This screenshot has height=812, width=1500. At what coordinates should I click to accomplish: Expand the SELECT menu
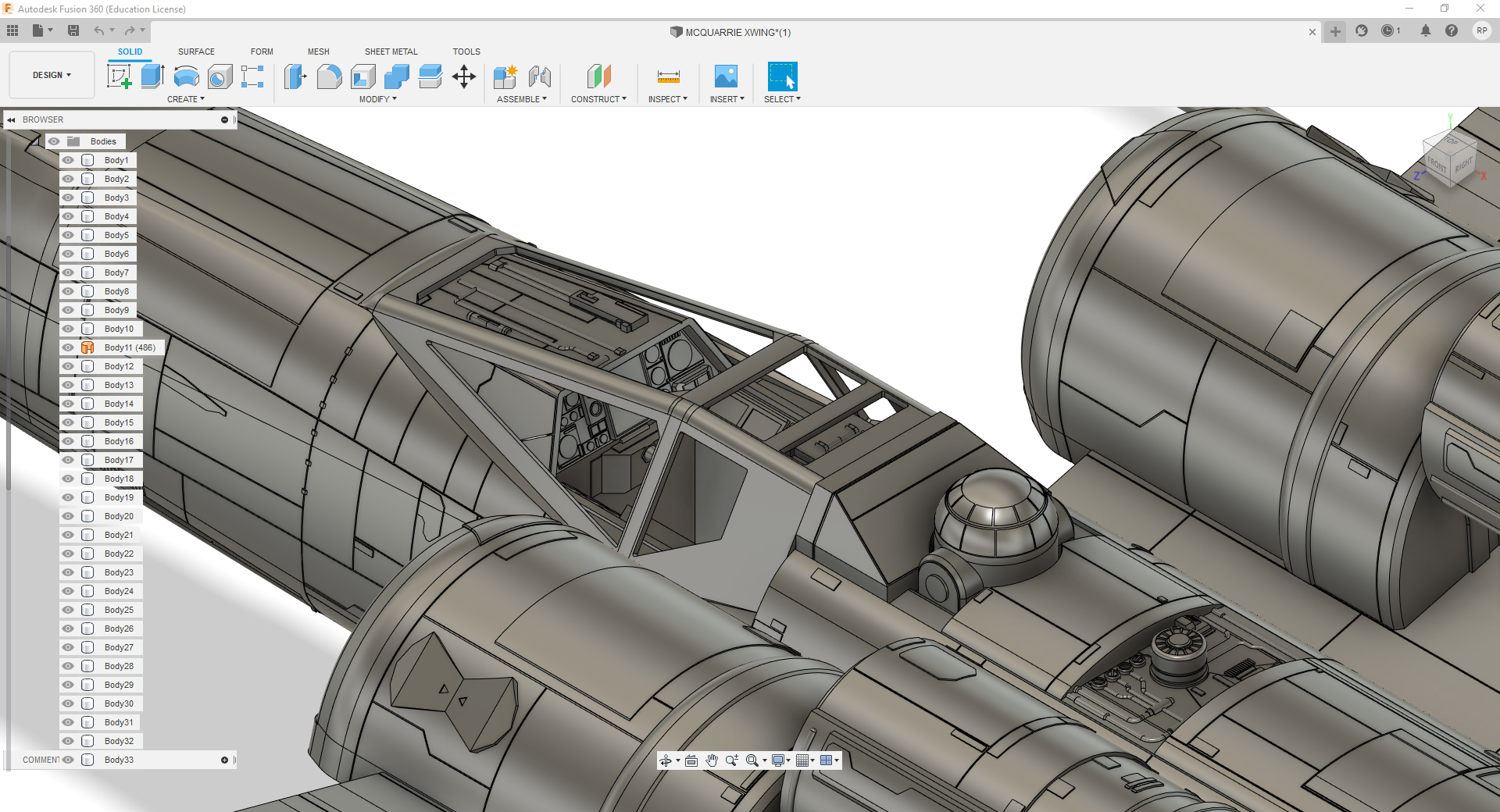[782, 99]
